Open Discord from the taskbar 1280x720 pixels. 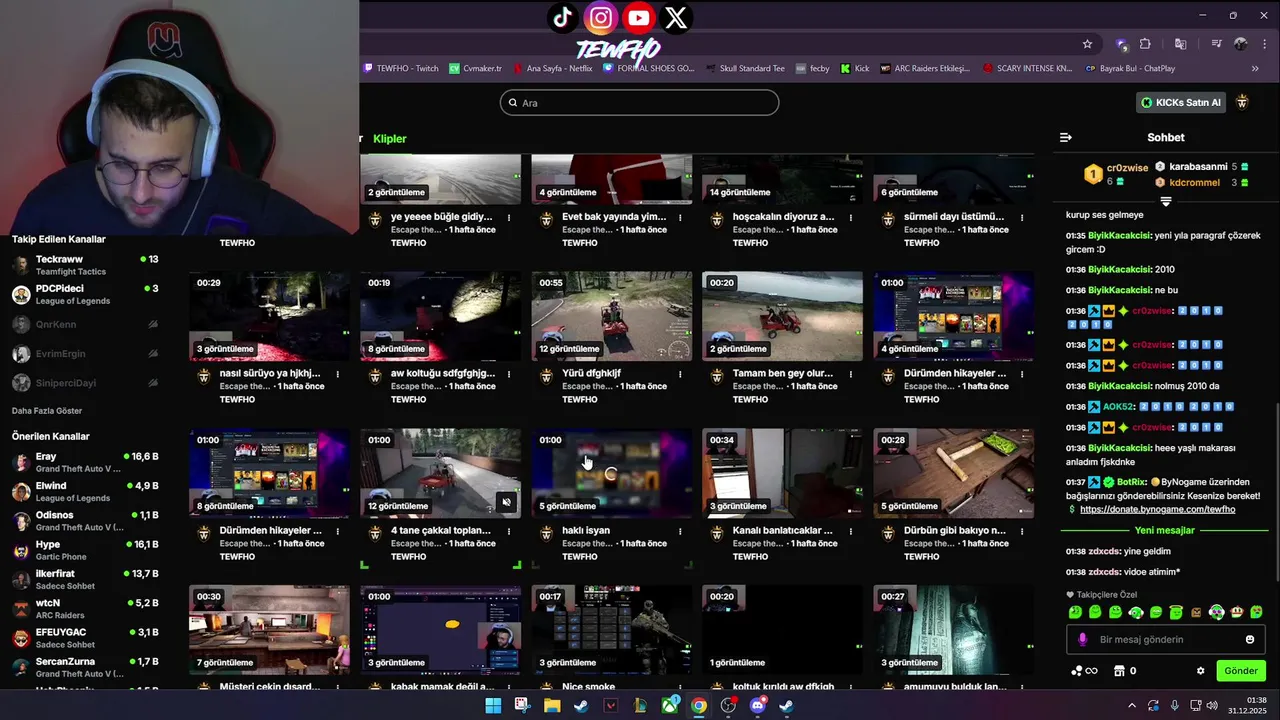point(757,706)
